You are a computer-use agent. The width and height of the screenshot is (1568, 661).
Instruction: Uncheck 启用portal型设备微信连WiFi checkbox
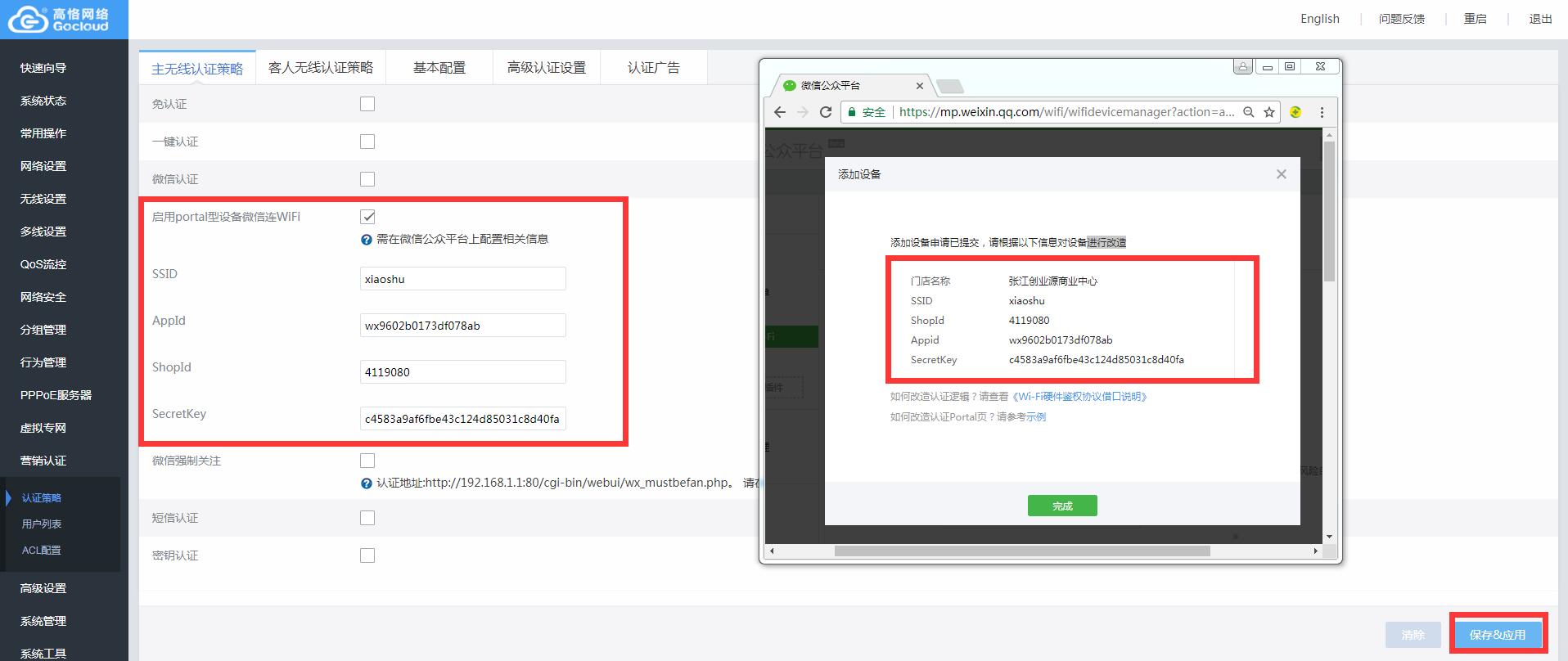click(x=367, y=217)
